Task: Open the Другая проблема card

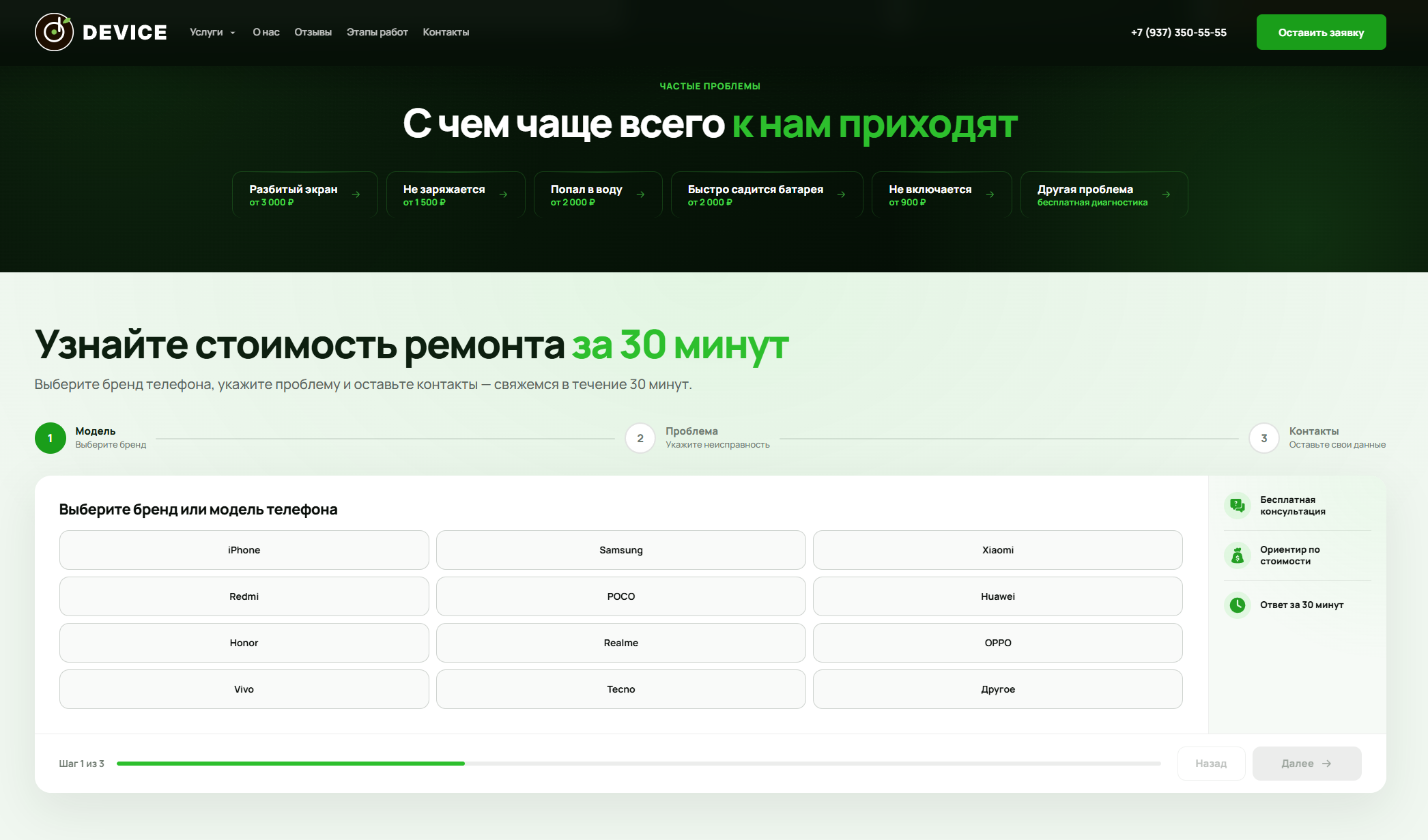Action: pos(1104,194)
